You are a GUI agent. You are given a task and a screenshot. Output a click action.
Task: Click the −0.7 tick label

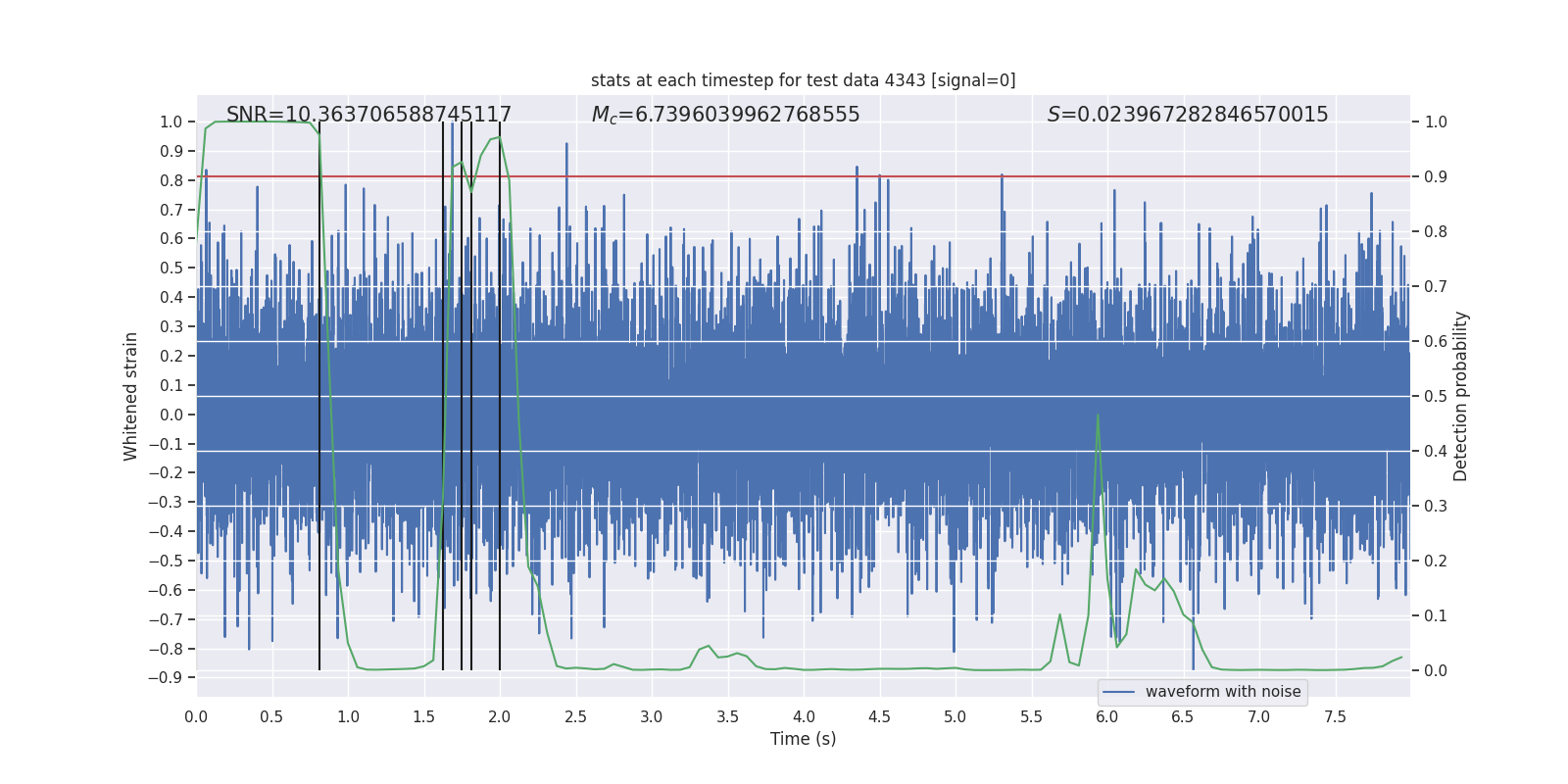click(166, 619)
